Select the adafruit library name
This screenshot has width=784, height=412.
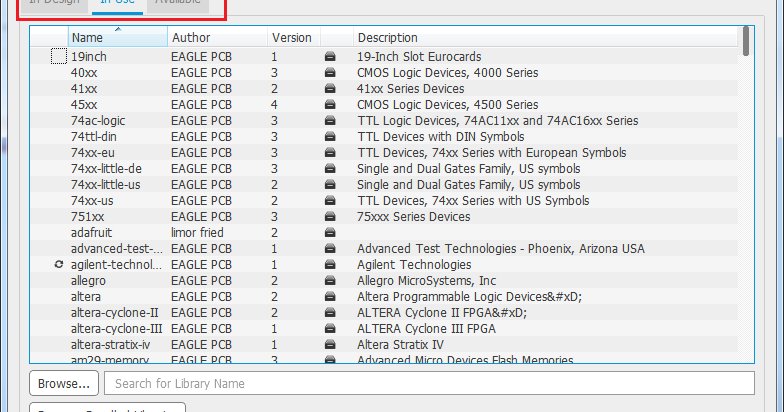[92, 232]
